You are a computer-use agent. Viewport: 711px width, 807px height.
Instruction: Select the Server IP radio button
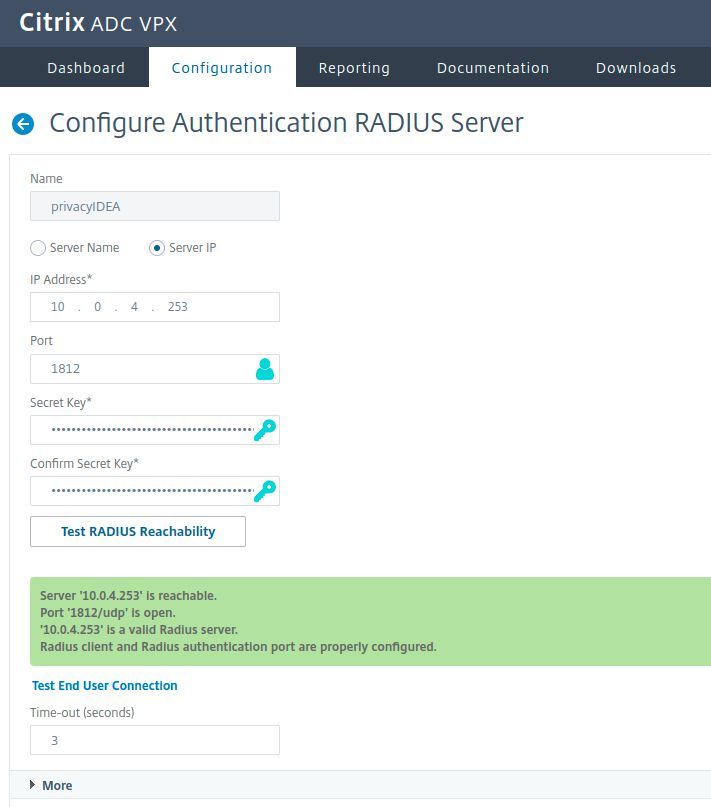[x=157, y=248]
